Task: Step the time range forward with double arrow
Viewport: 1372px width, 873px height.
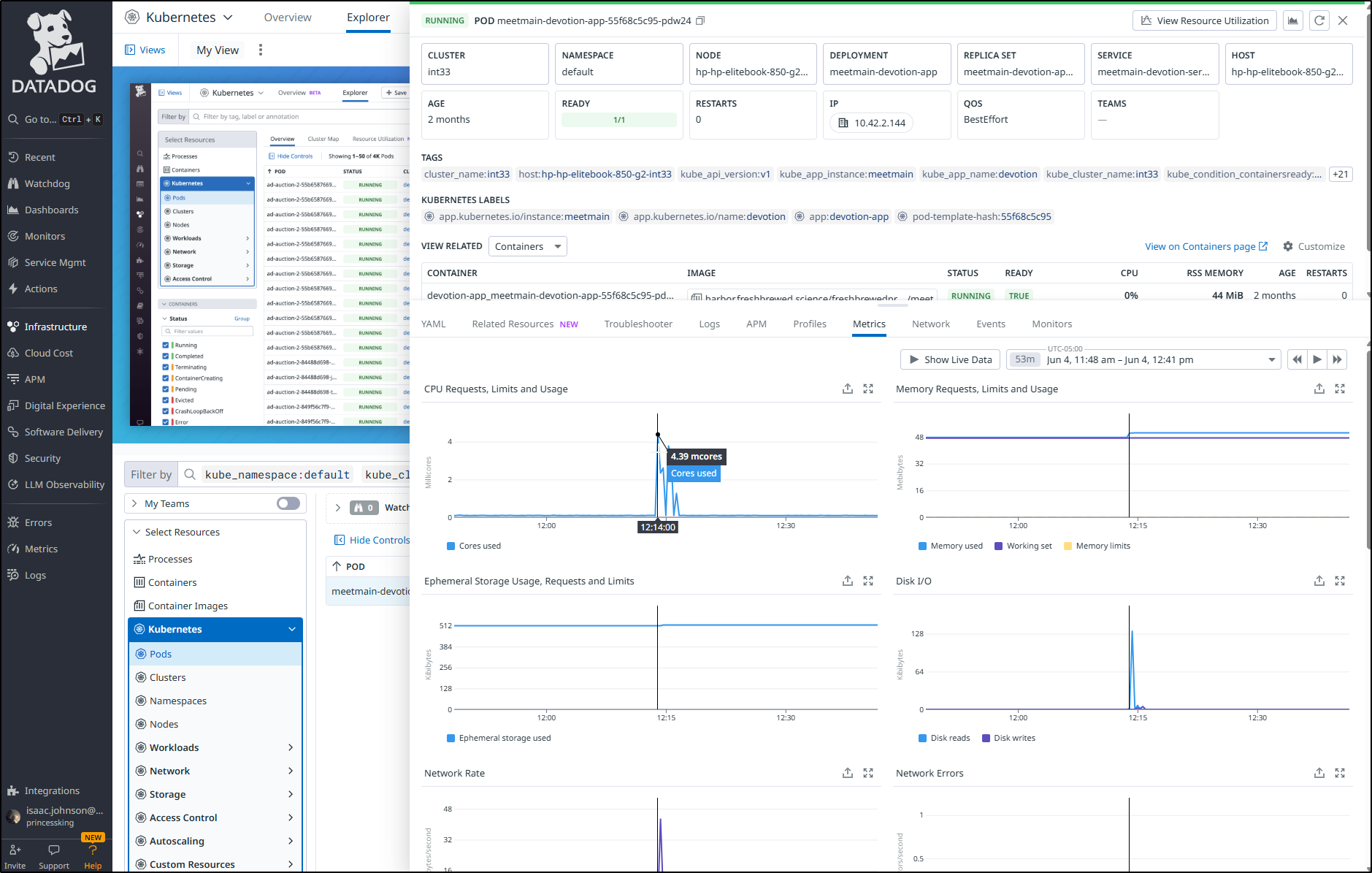Action: point(1337,359)
